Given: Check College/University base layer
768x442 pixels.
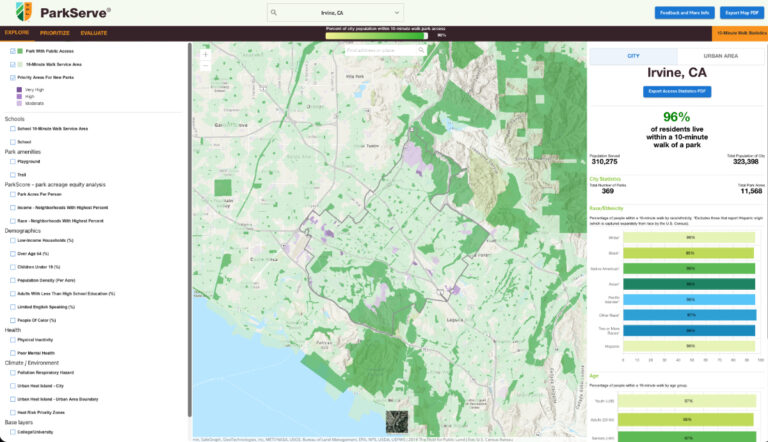Looking at the screenshot, I should coord(13,432).
